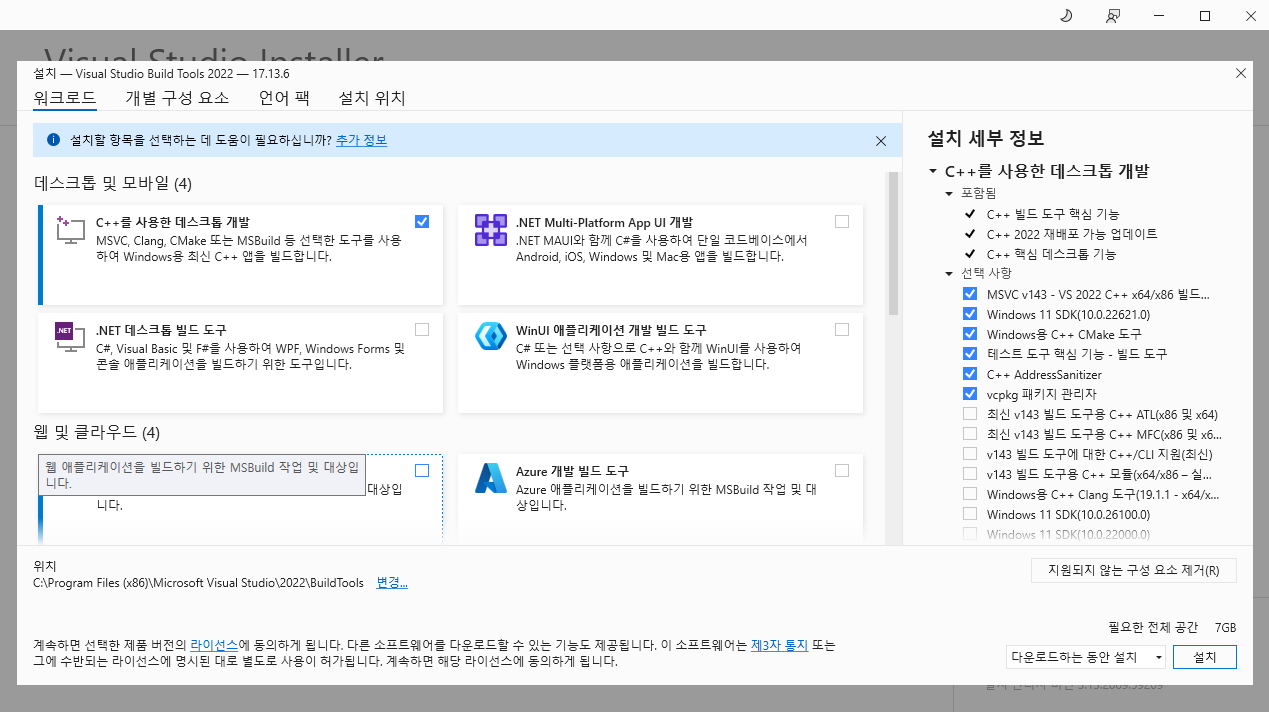
Task: Check .NET 데스크톱 빌드 도구 workload
Action: tap(422, 329)
